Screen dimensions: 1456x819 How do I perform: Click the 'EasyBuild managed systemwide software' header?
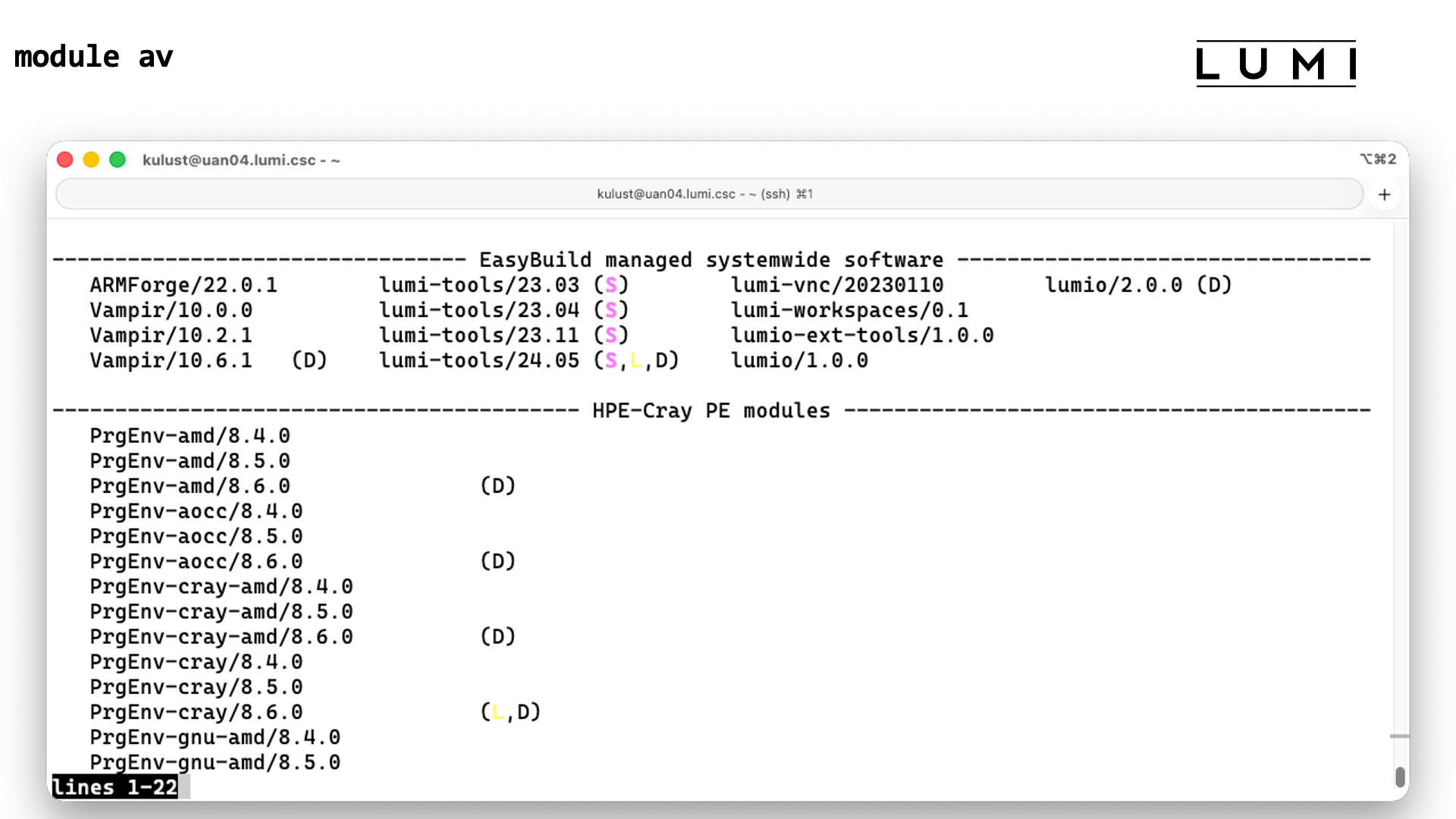[x=711, y=260]
